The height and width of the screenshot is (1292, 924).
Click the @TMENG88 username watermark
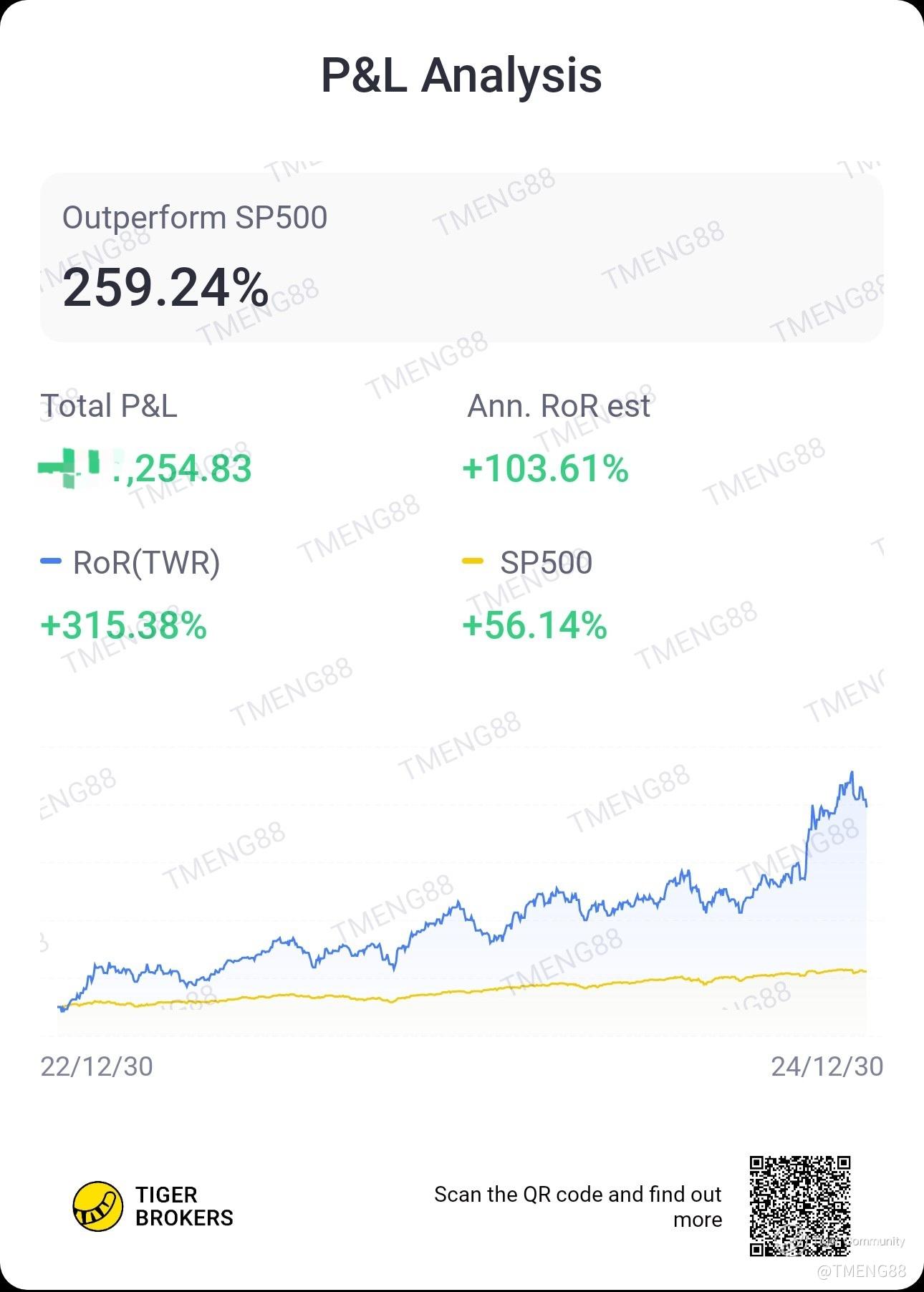pyautogui.click(x=861, y=1271)
